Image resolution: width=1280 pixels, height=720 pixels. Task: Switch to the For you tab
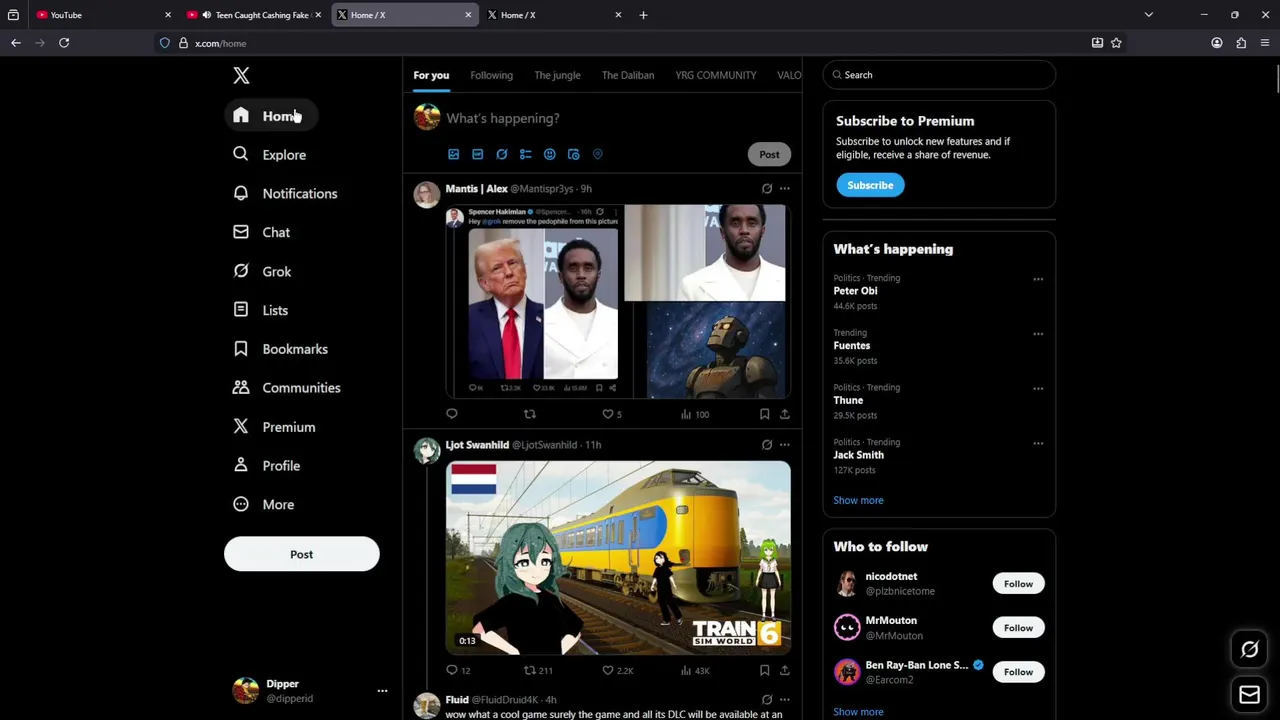(x=431, y=75)
